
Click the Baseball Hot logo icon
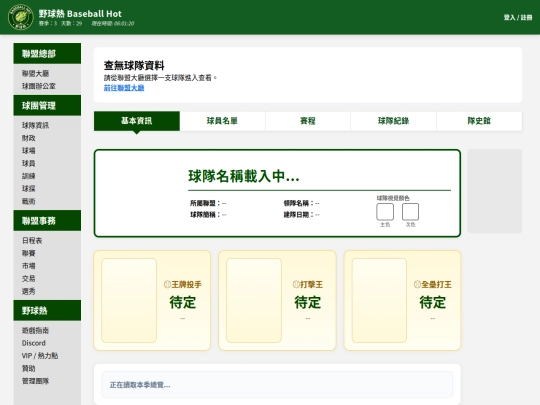click(x=21, y=17)
